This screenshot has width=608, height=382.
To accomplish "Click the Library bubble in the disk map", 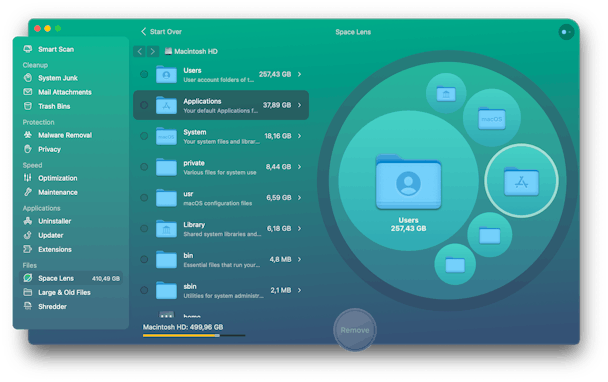I will click(x=446, y=93).
